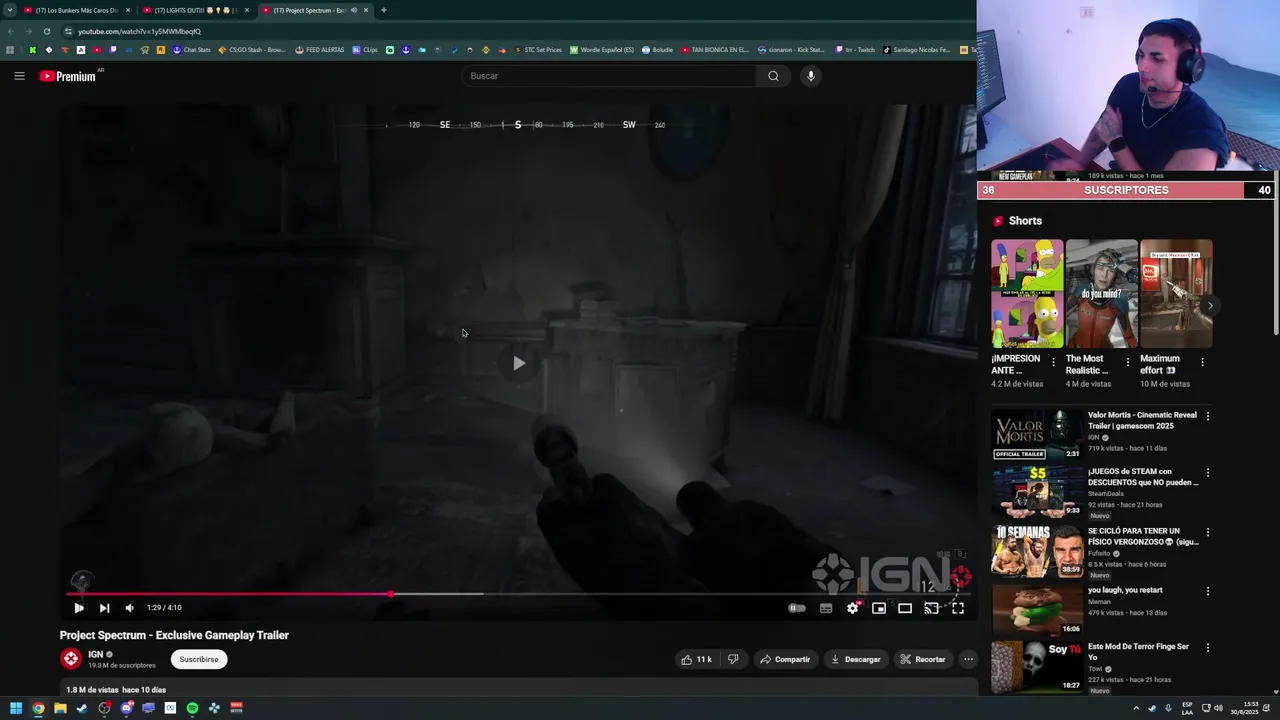Open Chat Stats bookmark
1280x720 pixels.
(x=191, y=50)
